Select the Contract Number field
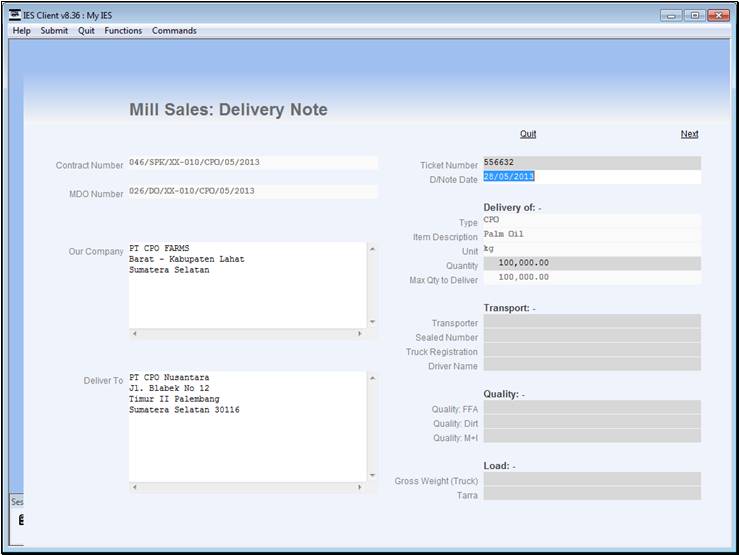Viewport: 739px width, 555px height. click(x=253, y=163)
